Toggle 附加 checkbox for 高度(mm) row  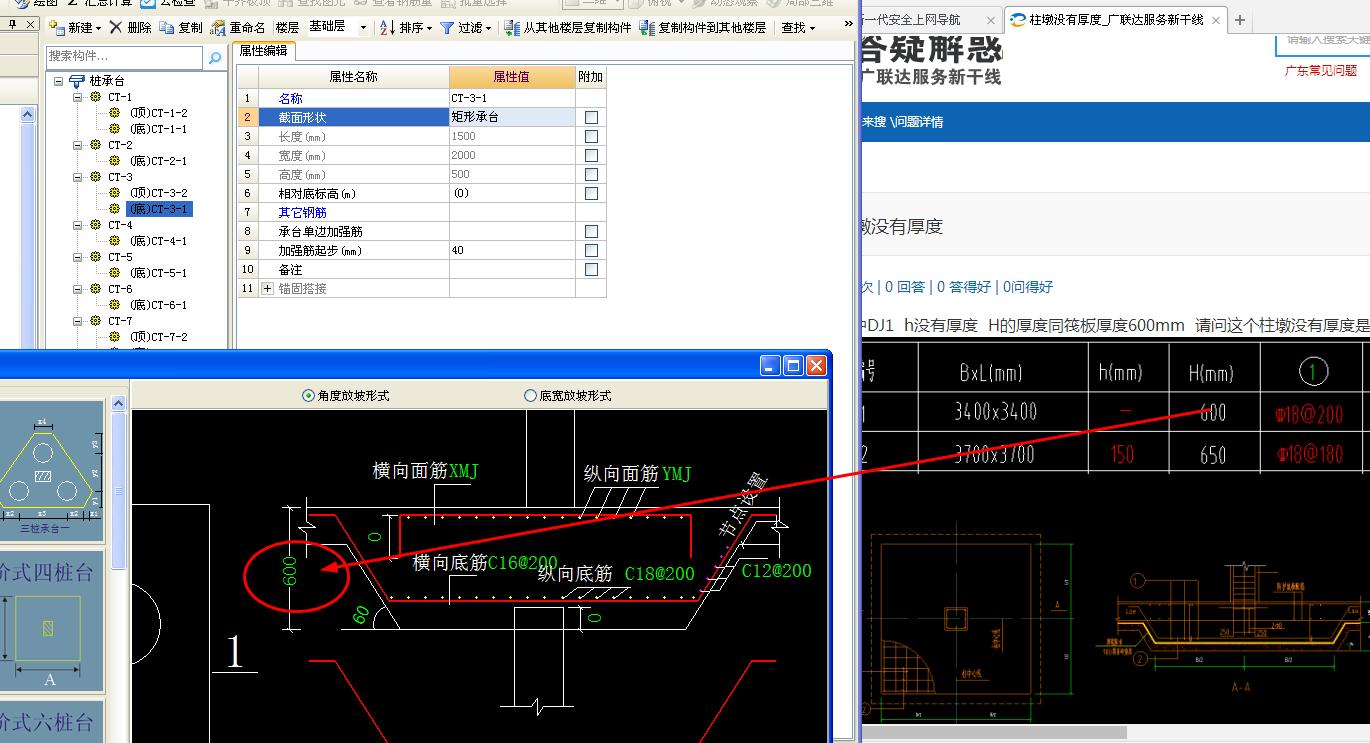591,175
